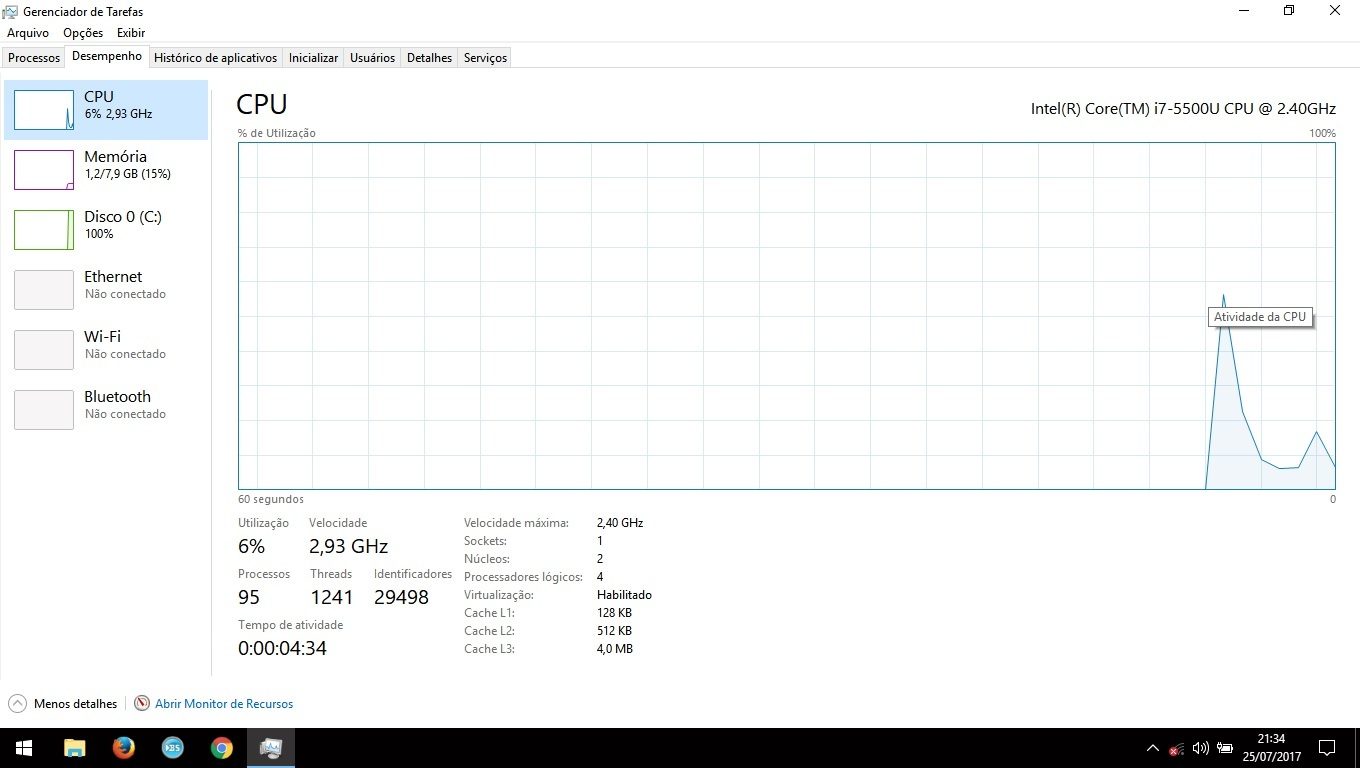Open the Action Center notifications icon
Screen dimensions: 1360x768
click(1327, 748)
